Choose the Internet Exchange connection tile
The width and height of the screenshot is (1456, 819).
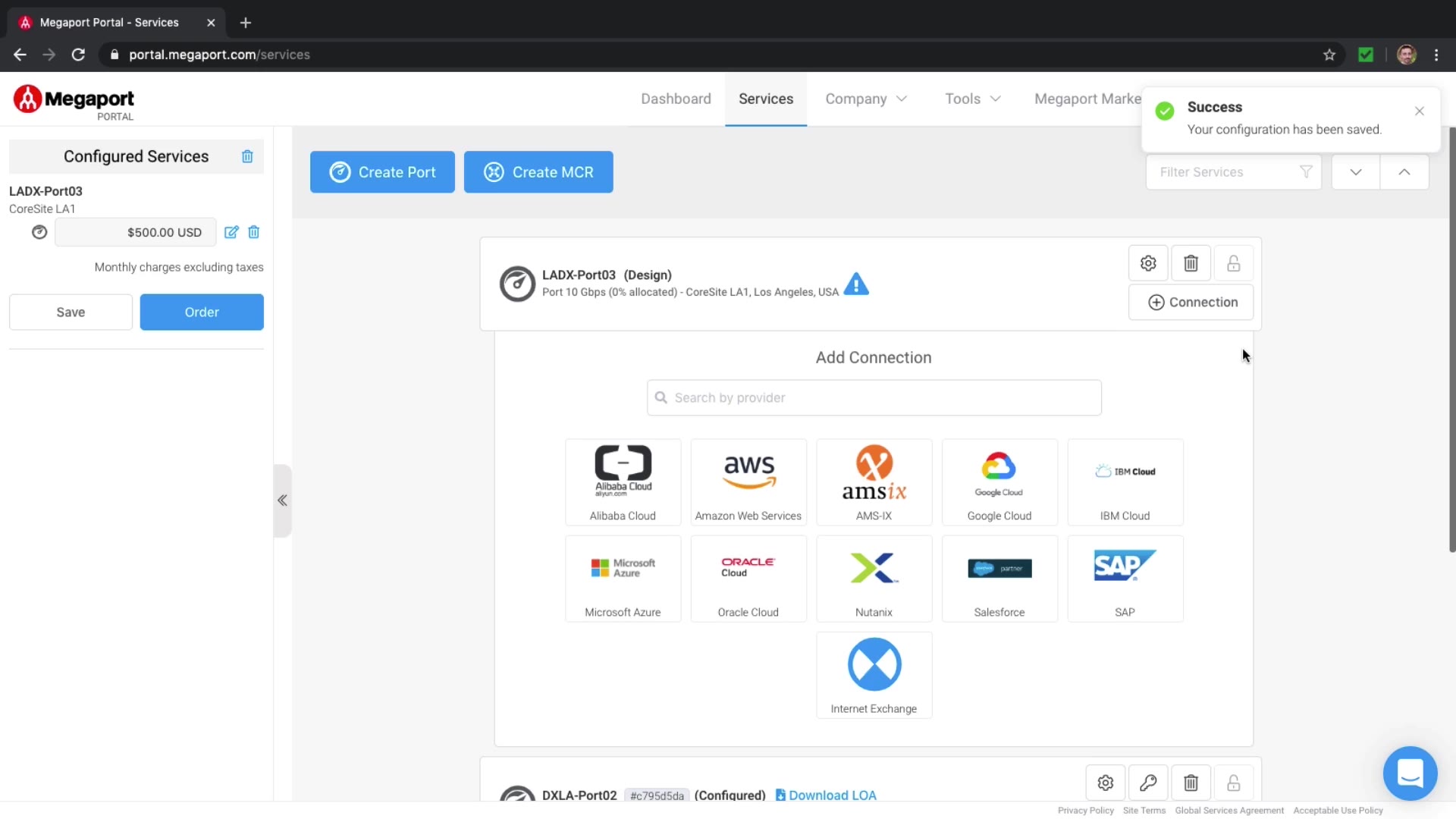[x=874, y=675]
